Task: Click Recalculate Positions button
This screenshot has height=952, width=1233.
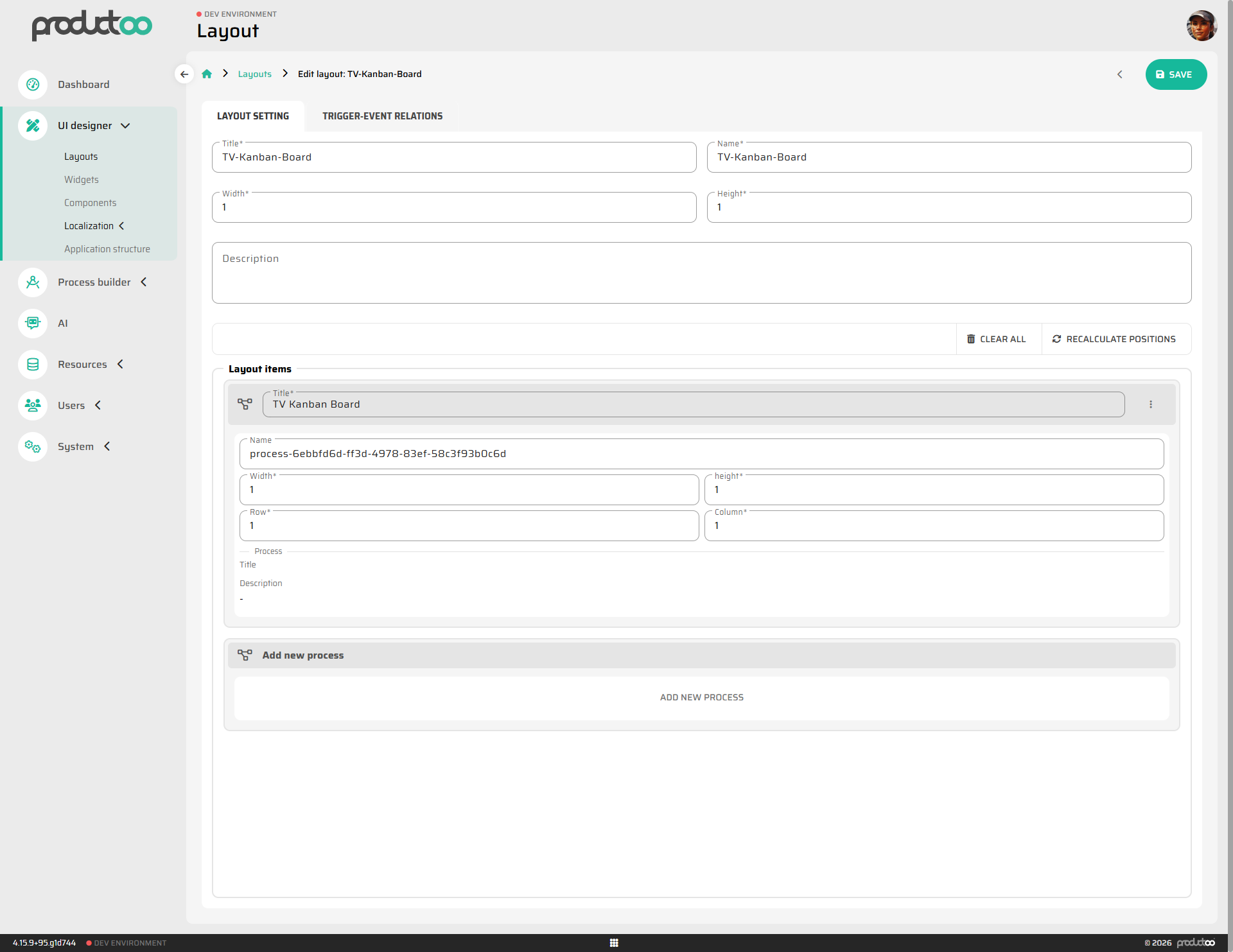Action: pyautogui.click(x=1114, y=339)
